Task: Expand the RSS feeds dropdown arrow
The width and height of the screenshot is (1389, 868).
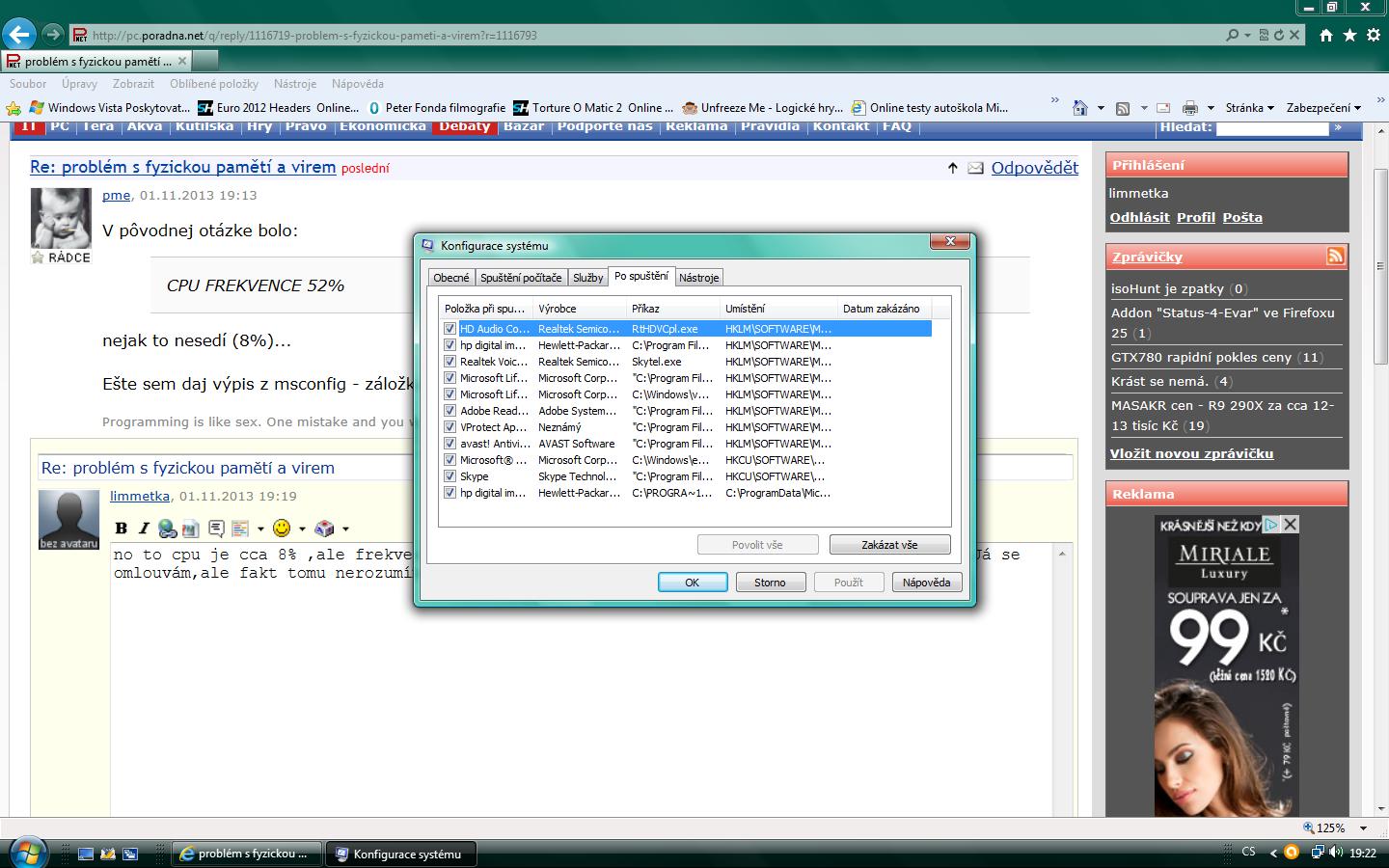Action: pyautogui.click(x=1144, y=108)
